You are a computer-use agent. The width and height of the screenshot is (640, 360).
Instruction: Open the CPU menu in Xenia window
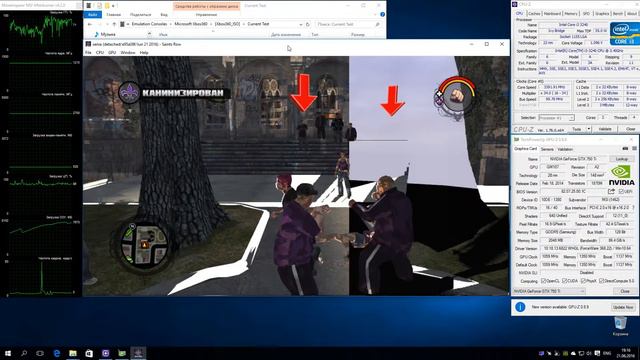[100, 53]
